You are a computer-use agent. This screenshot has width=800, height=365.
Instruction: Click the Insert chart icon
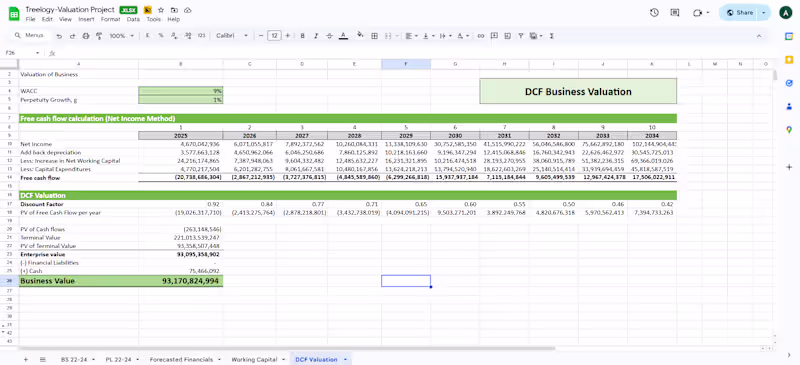coord(507,36)
